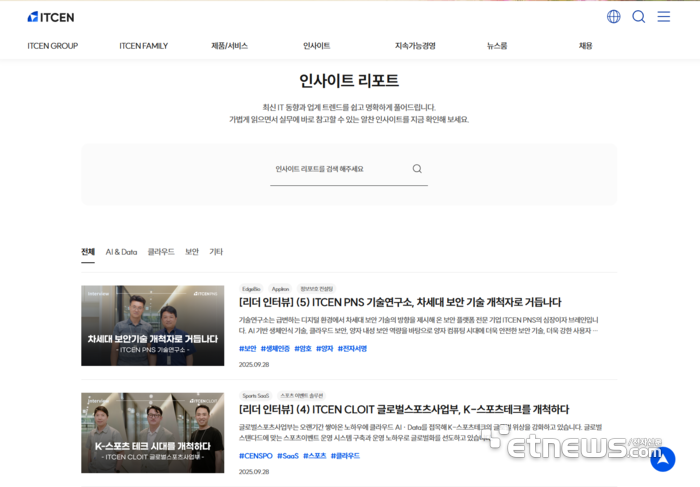The width and height of the screenshot is (700, 487).
Task: Select the 전체 category tab
Action: (x=88, y=252)
